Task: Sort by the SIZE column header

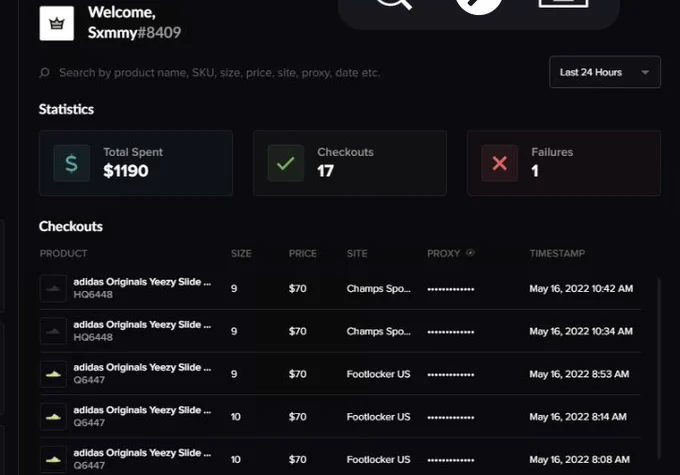Action: click(x=241, y=253)
